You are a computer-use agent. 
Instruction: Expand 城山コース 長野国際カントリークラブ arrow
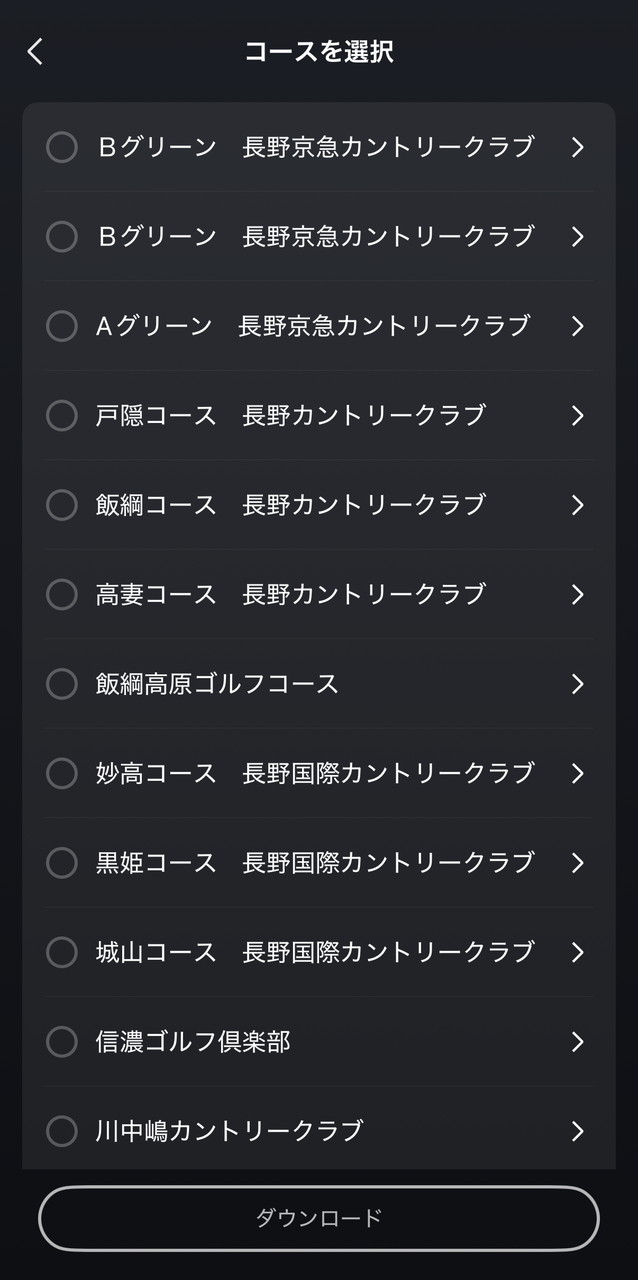click(577, 952)
